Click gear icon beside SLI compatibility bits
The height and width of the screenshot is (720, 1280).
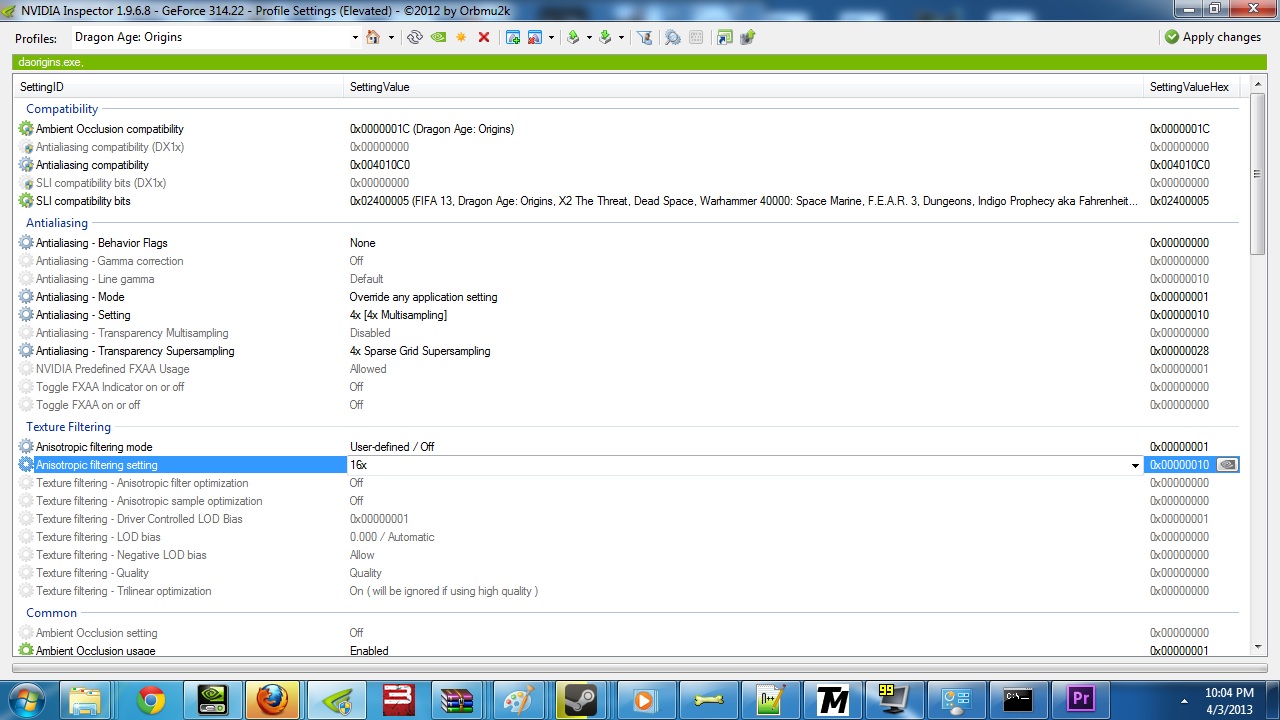coord(26,201)
